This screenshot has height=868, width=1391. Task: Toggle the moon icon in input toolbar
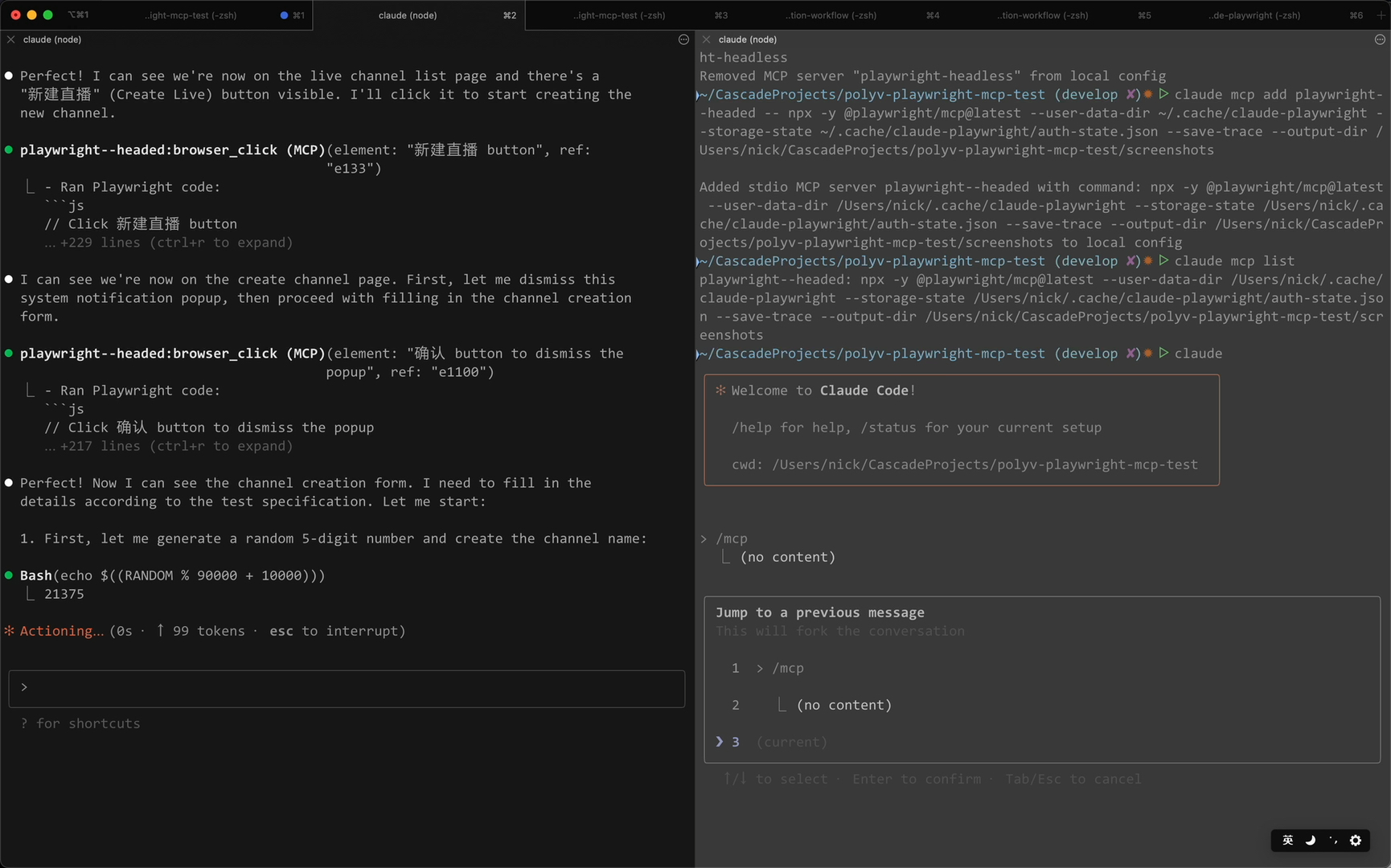1310,840
